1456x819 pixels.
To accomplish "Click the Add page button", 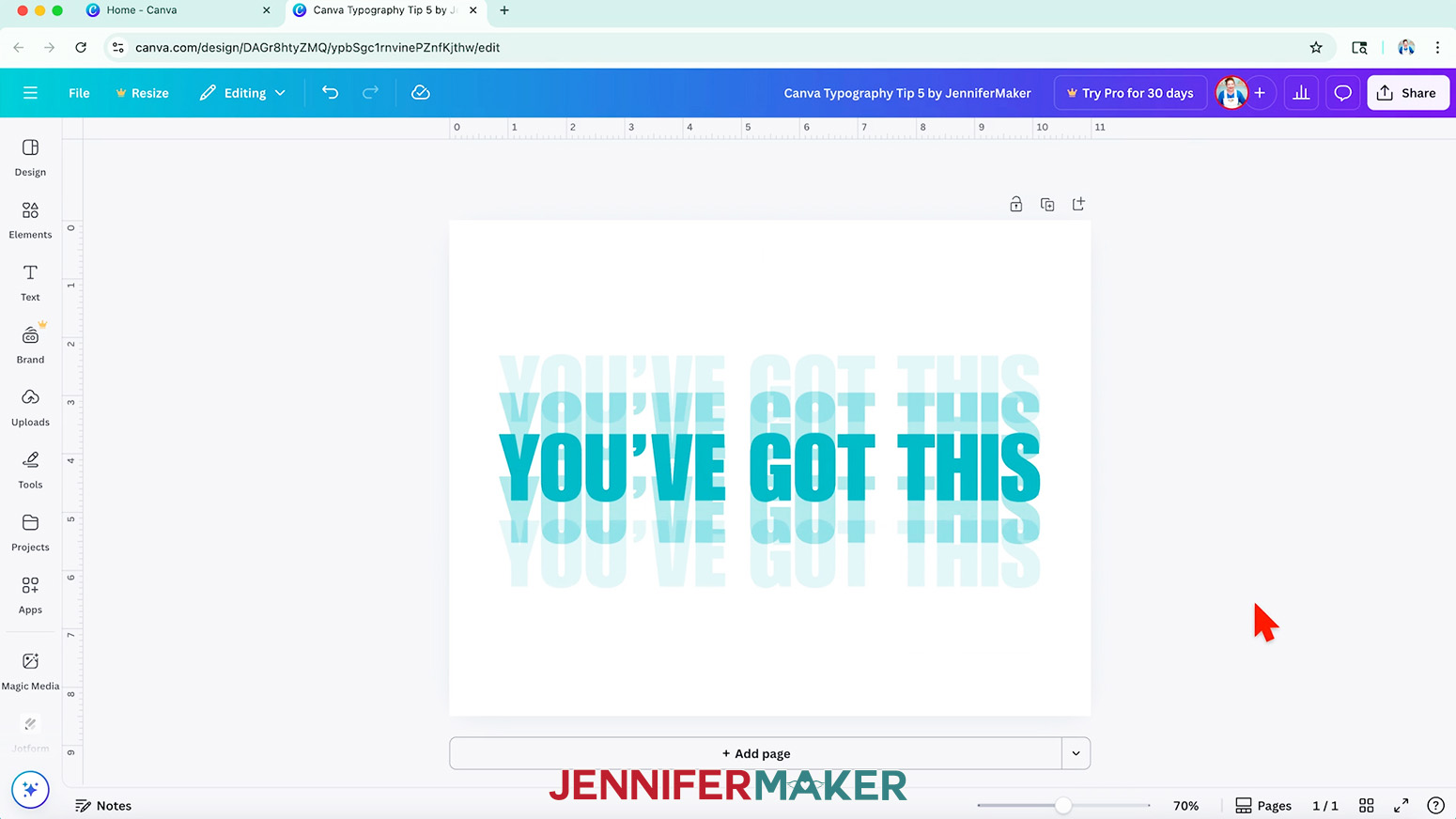I will point(756,753).
